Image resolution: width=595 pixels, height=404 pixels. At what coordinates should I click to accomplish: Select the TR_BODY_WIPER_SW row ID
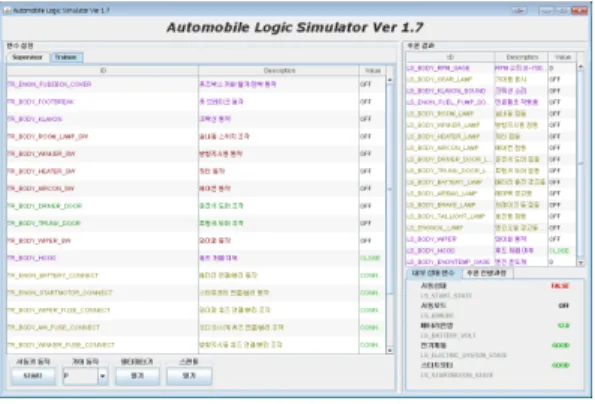pyautogui.click(x=39, y=241)
